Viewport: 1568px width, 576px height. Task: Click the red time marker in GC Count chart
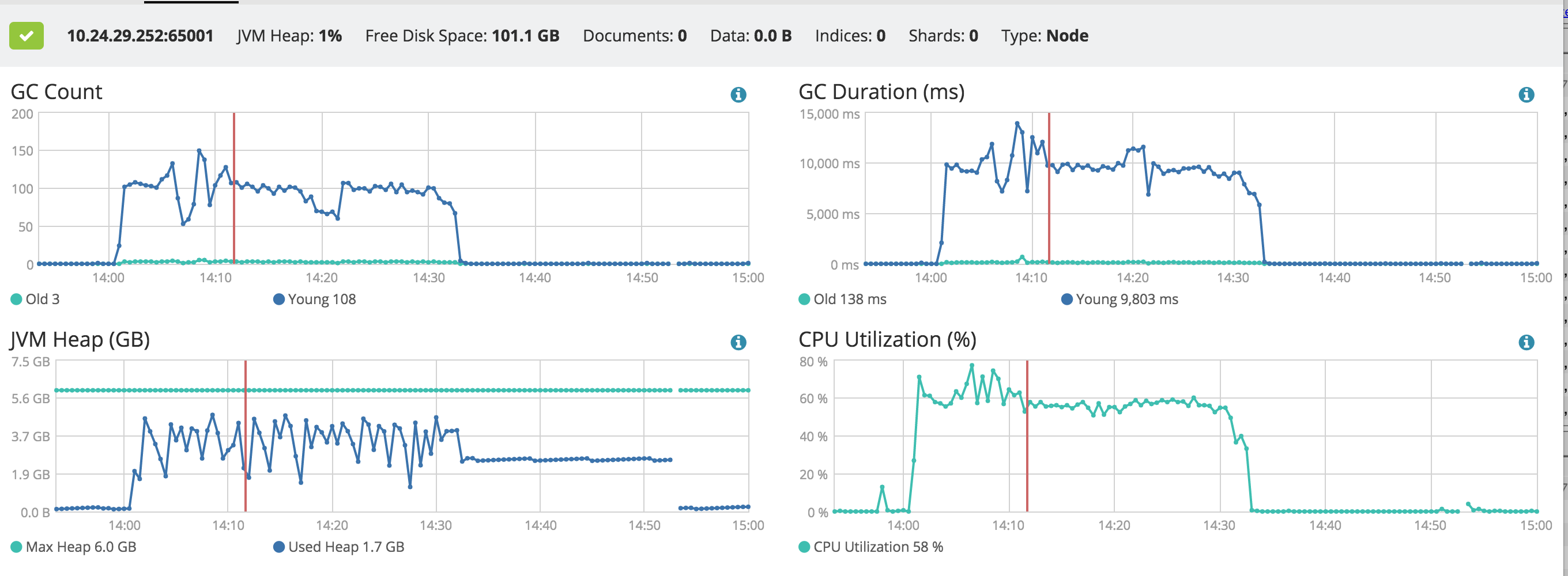coord(233,188)
